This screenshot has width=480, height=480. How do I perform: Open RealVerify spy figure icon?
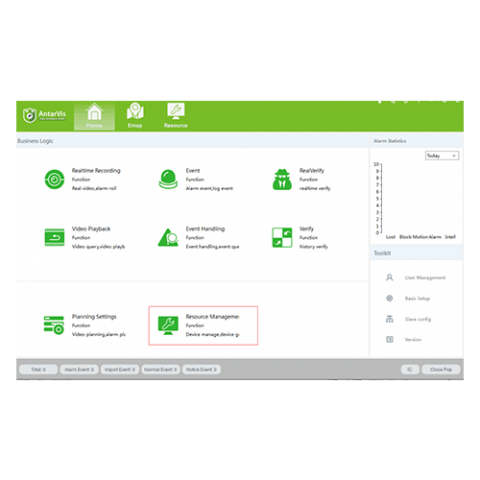282,179
